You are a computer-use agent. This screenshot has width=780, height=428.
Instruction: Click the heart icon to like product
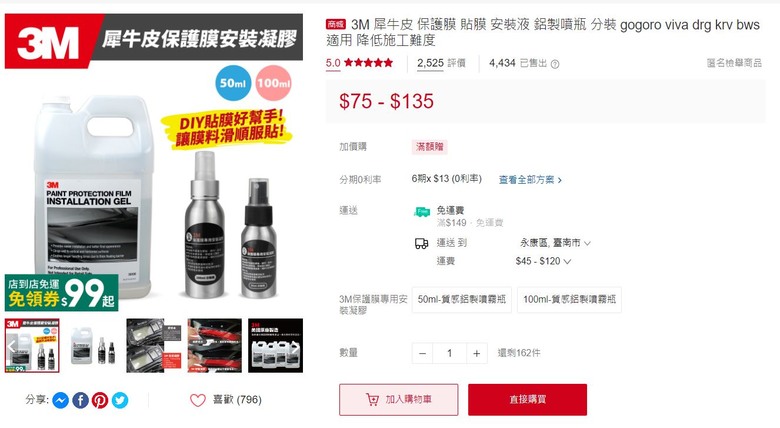click(197, 400)
